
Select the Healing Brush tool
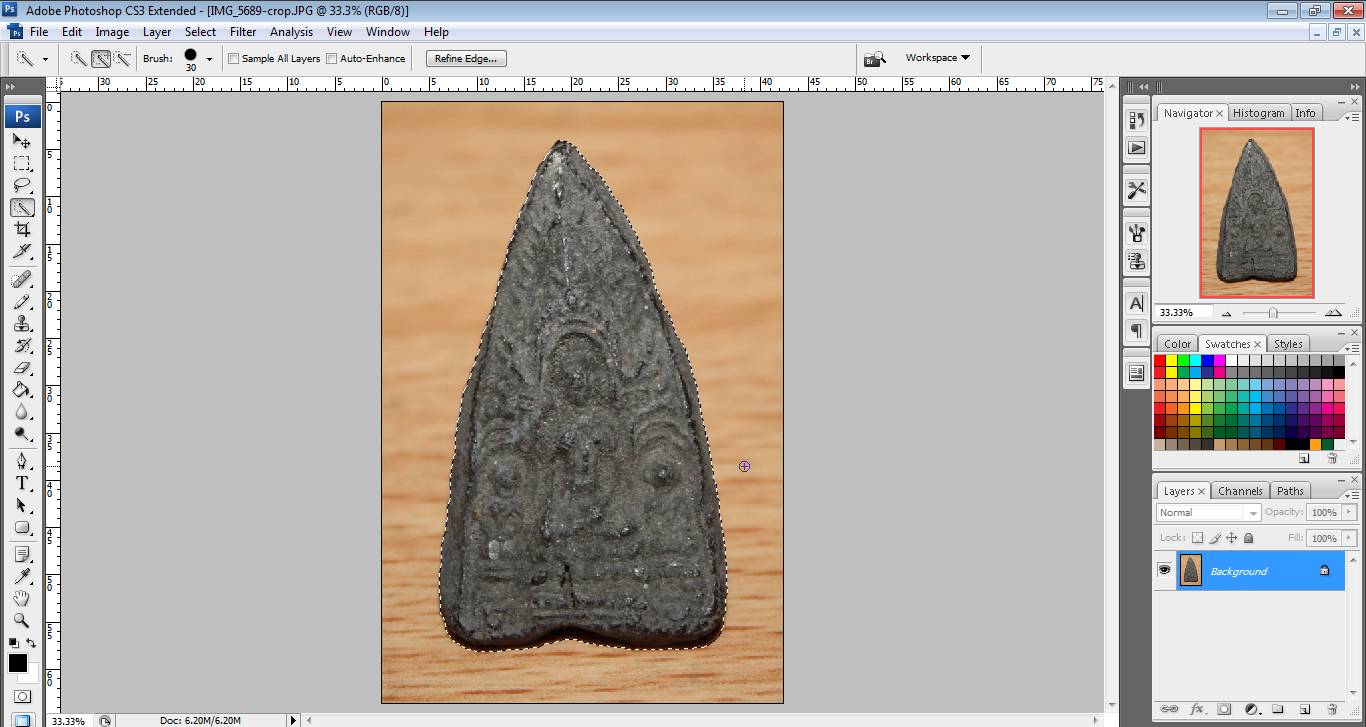(22, 279)
